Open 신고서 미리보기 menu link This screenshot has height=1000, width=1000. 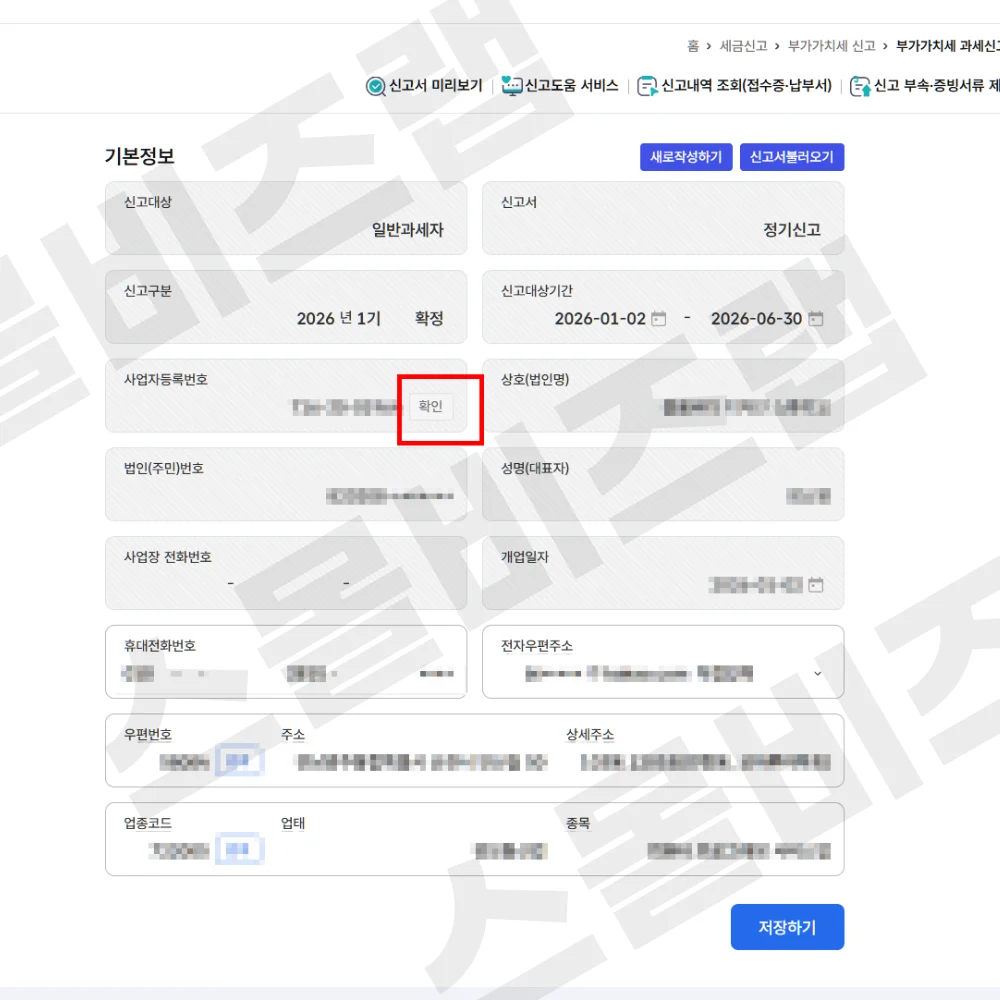[436, 85]
